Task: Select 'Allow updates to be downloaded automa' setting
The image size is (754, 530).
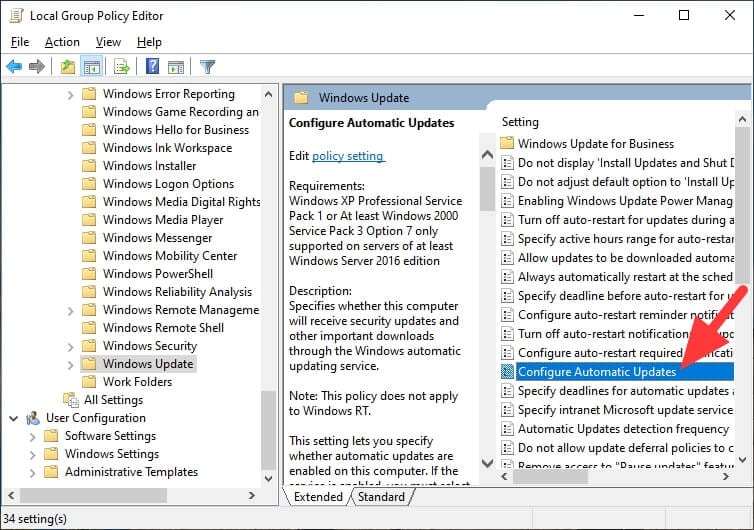Action: point(626,258)
